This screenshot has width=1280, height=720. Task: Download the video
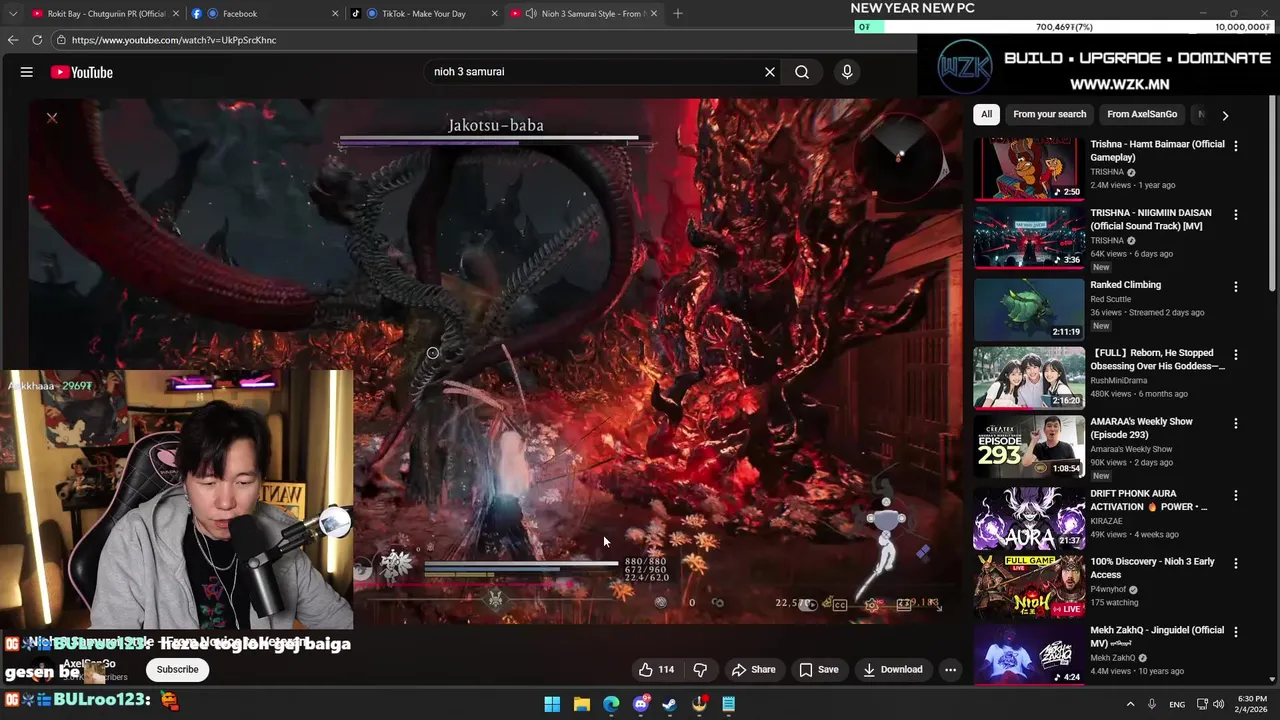coord(892,669)
